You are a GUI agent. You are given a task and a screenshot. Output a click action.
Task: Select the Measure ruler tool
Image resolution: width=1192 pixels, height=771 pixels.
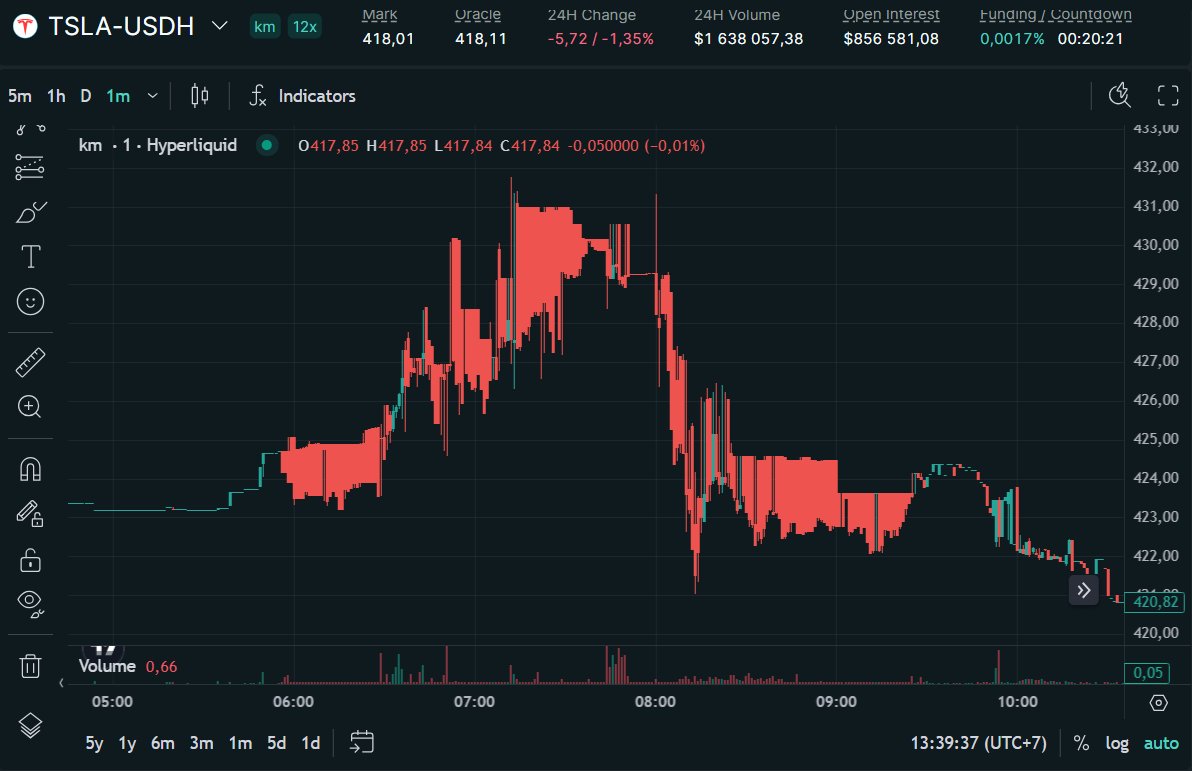[30, 362]
